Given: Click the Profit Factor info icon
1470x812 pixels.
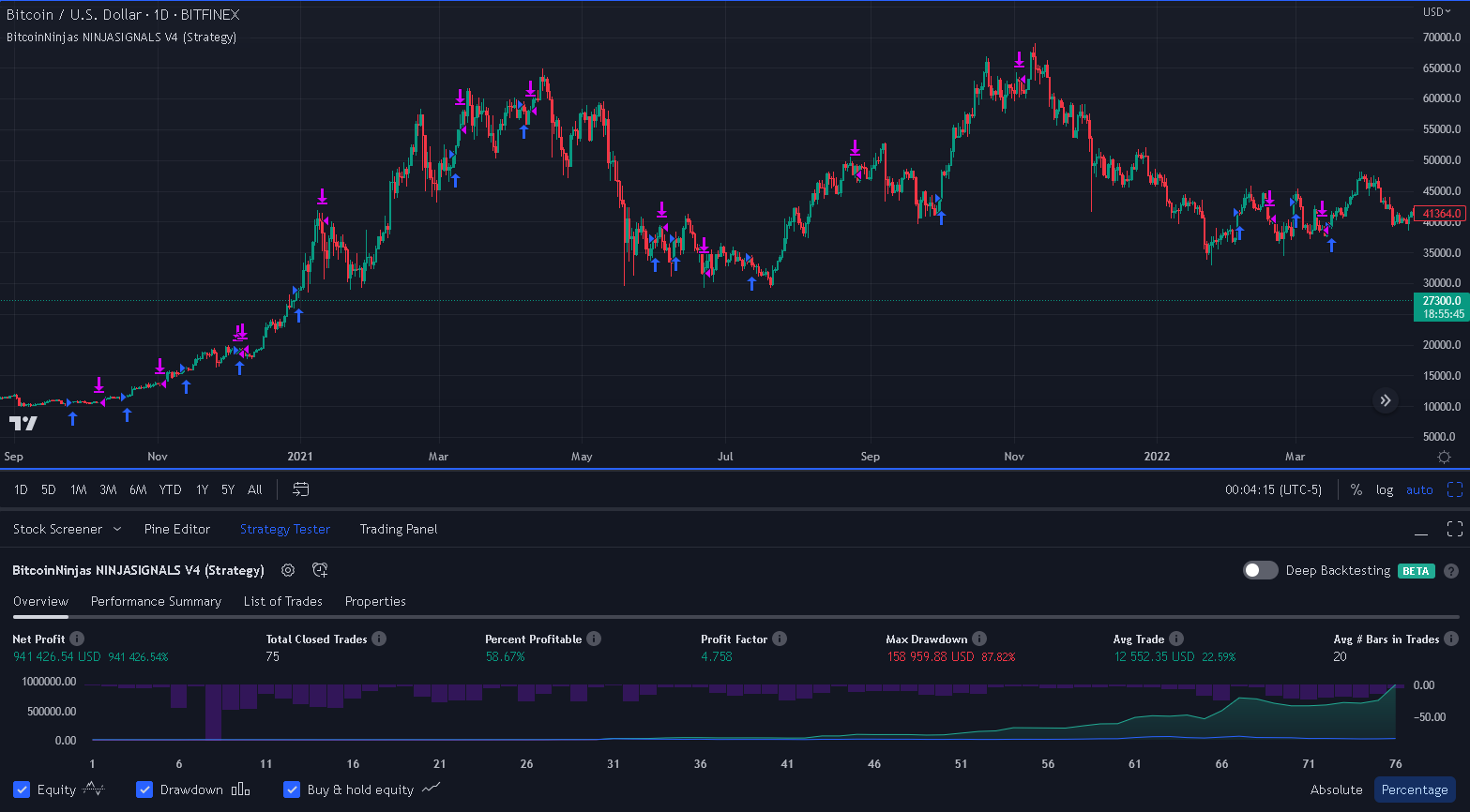Looking at the screenshot, I should (x=780, y=639).
